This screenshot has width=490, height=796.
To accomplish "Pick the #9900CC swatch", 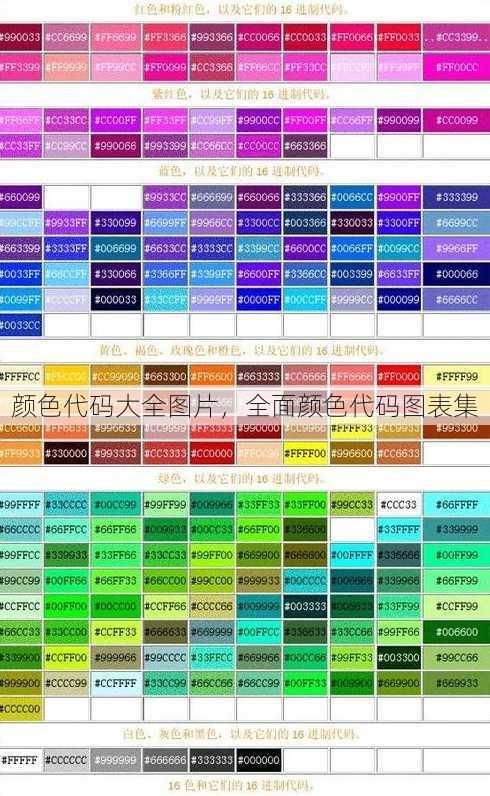I will pos(258,120).
